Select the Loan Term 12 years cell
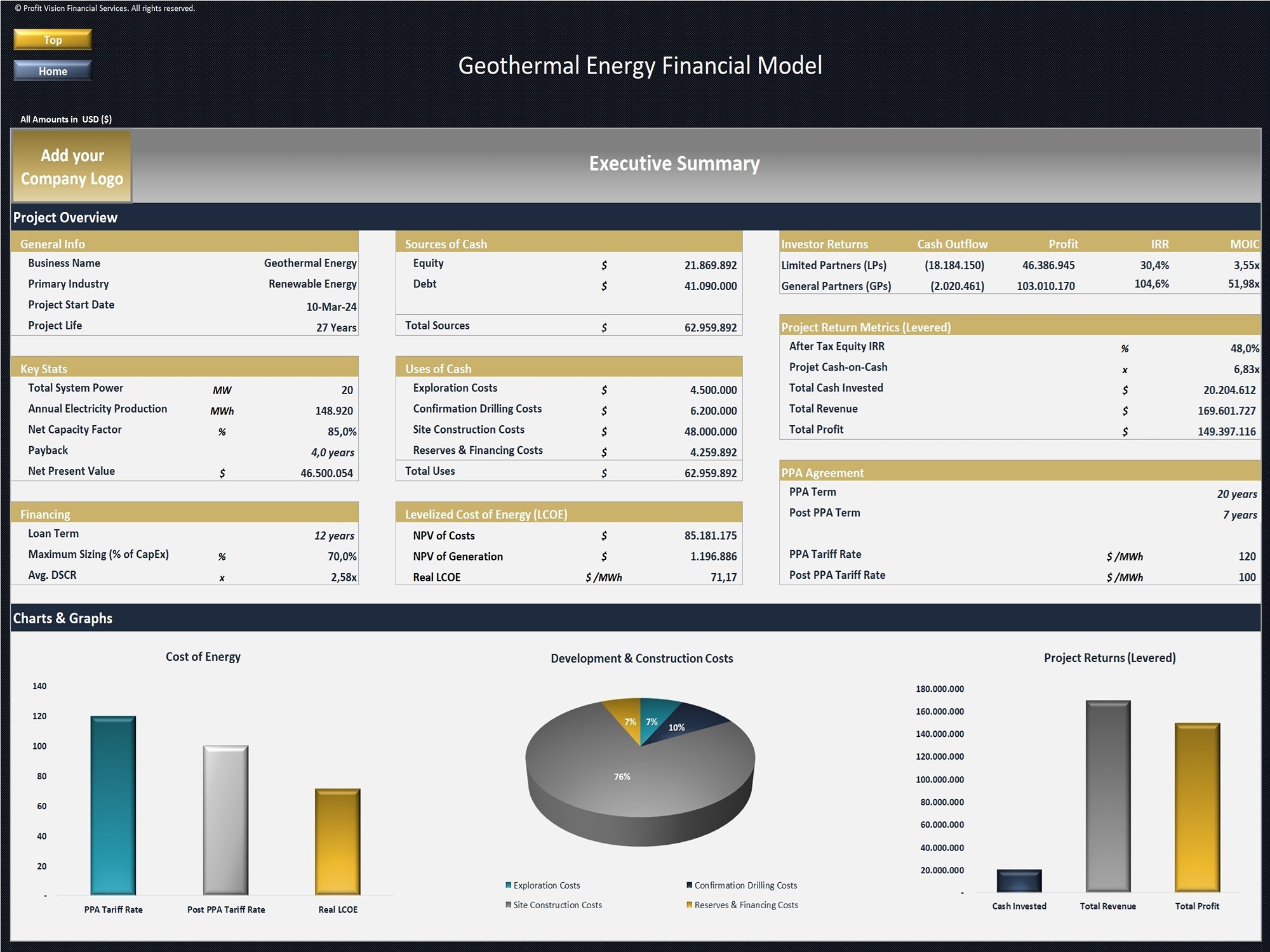 coord(335,536)
